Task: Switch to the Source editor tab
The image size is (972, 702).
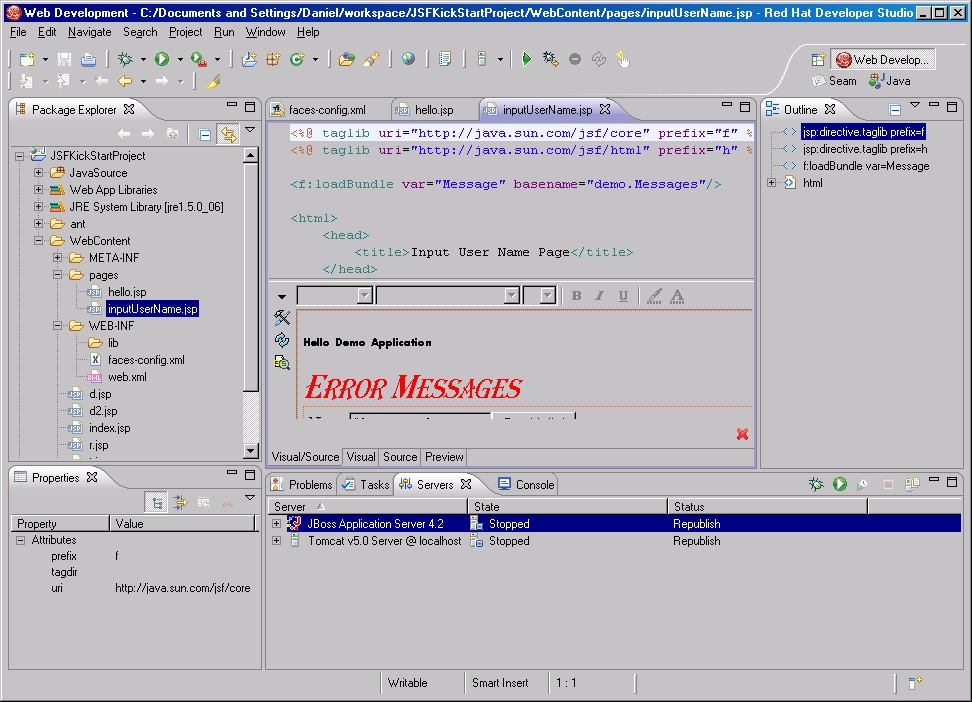Action: point(400,457)
